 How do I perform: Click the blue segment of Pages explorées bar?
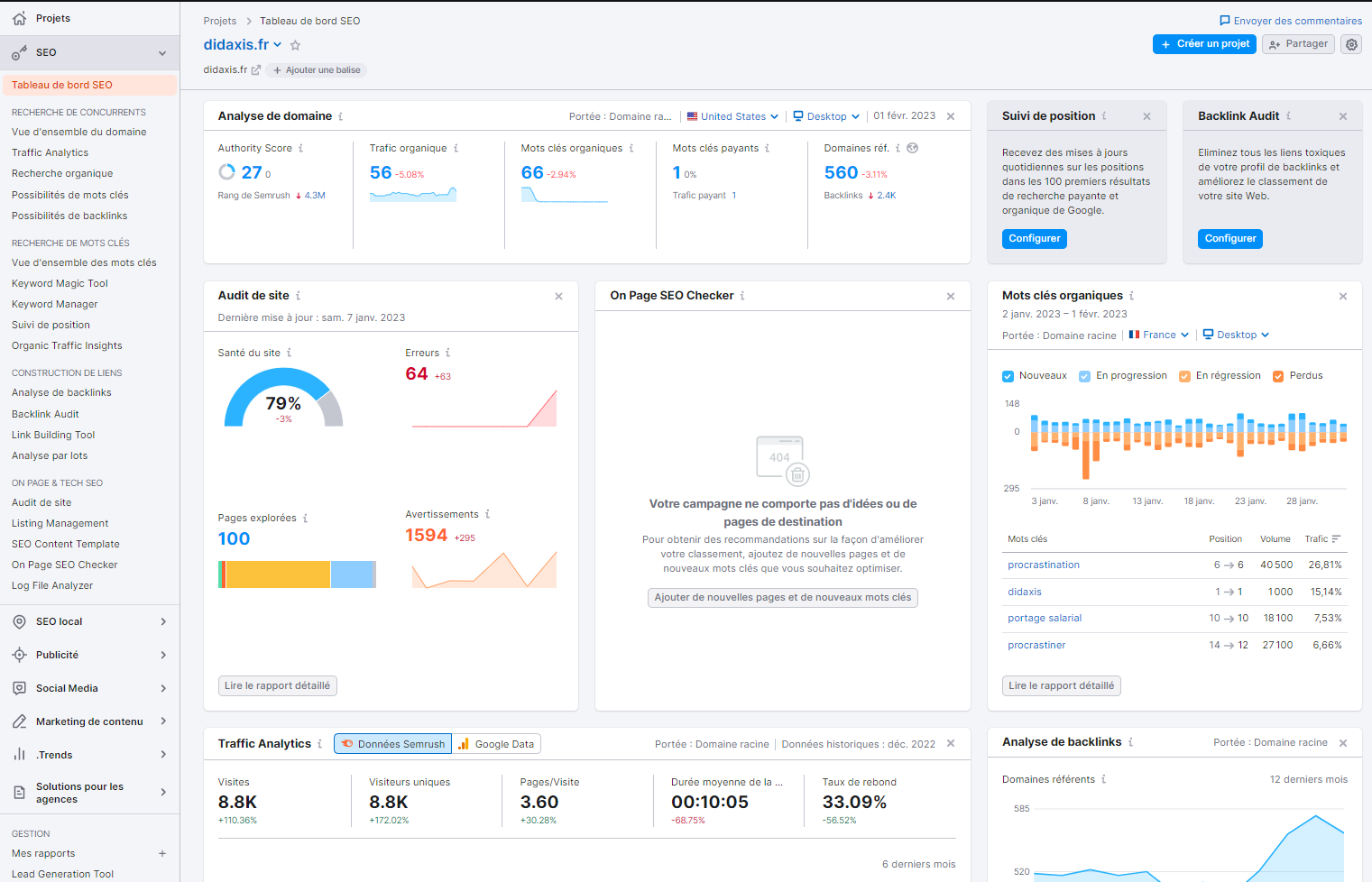[x=352, y=574]
